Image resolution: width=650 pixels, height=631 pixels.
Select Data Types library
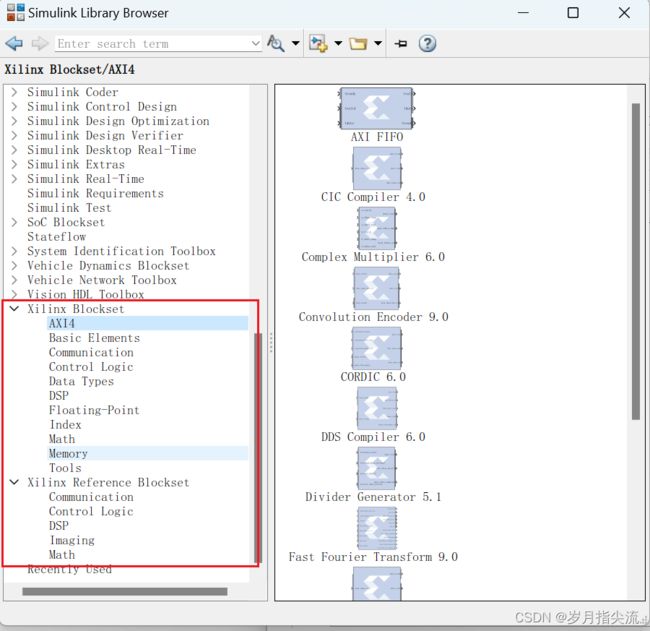tap(81, 381)
